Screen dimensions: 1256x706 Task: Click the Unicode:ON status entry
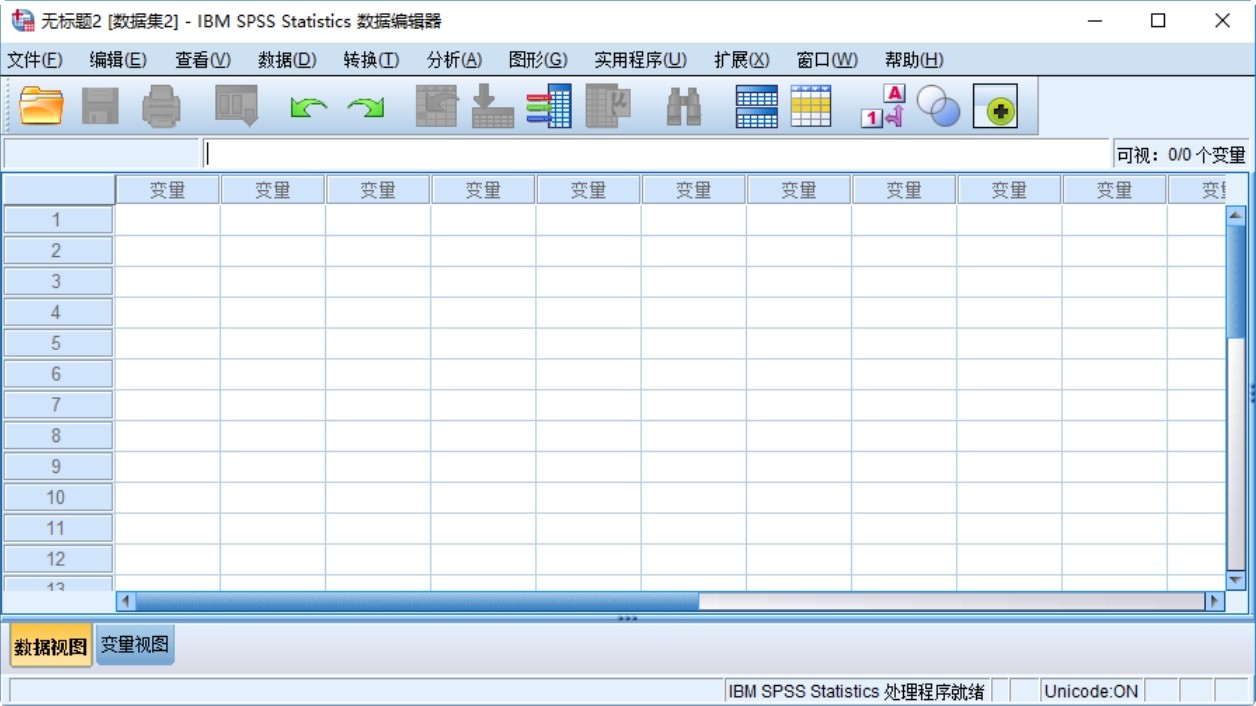coord(1091,691)
